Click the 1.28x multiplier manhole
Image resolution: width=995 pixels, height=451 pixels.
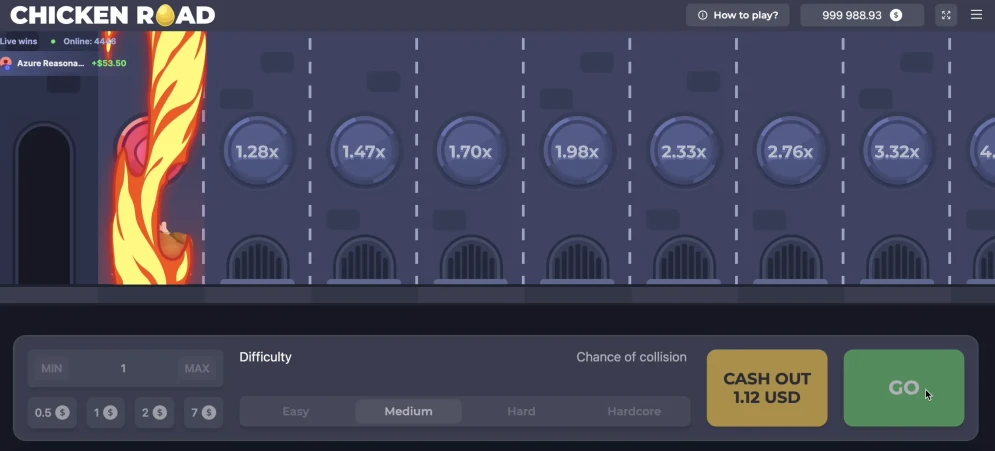[x=257, y=152]
